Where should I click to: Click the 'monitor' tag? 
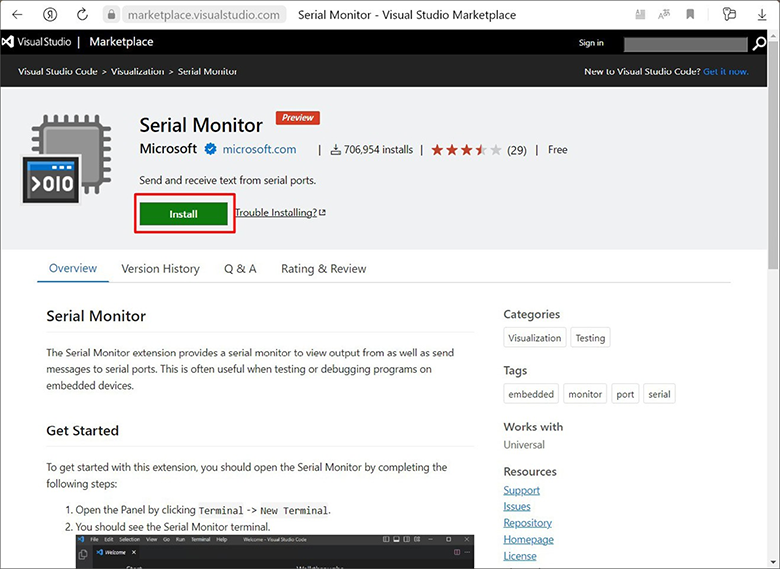coord(585,394)
